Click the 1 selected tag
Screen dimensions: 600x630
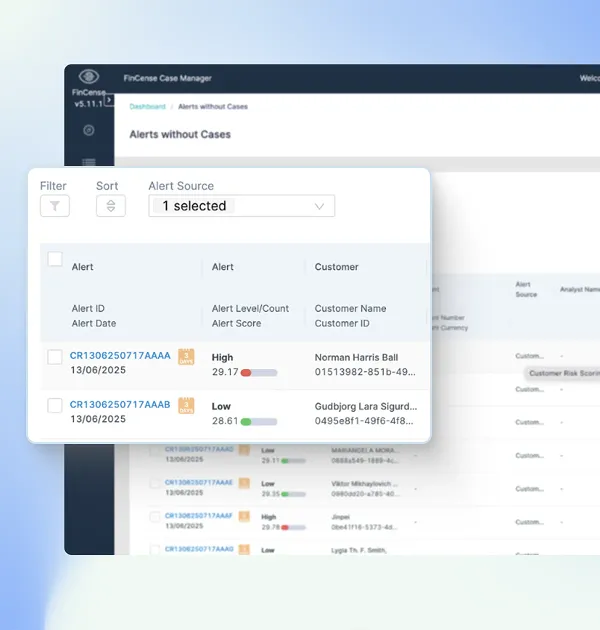point(194,206)
